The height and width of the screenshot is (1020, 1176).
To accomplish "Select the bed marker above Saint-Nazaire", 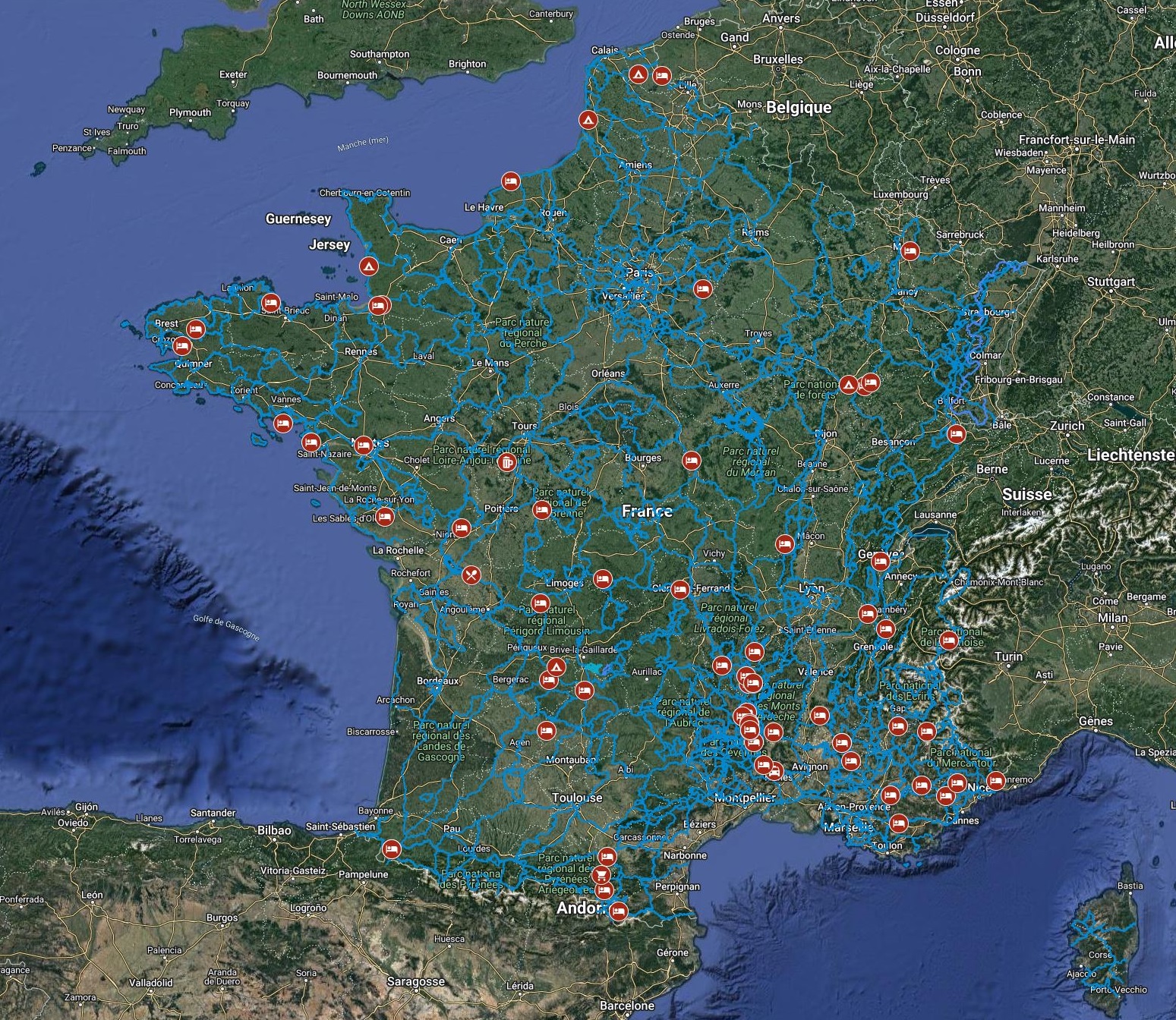I will (x=311, y=442).
